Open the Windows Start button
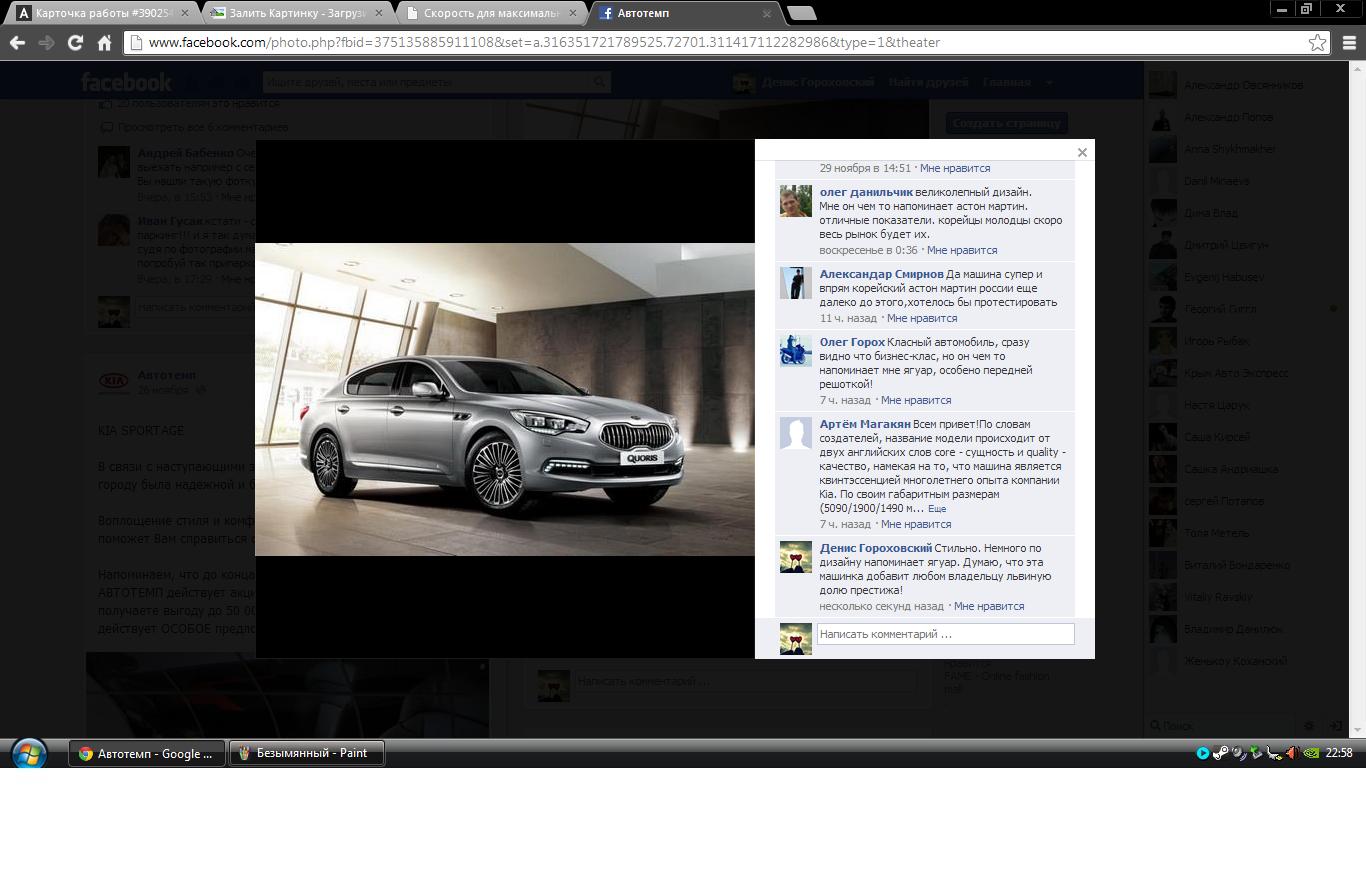 pos(29,753)
